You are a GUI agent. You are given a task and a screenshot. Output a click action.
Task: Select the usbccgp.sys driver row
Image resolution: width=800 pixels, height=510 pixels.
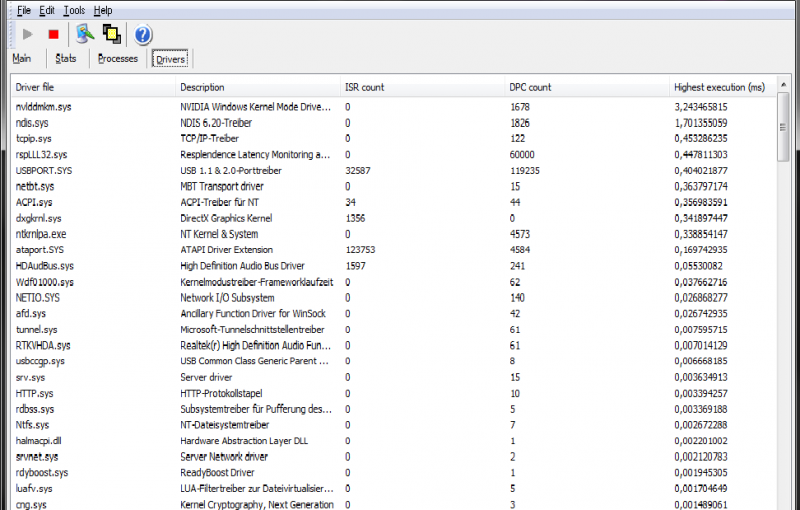[394, 361]
